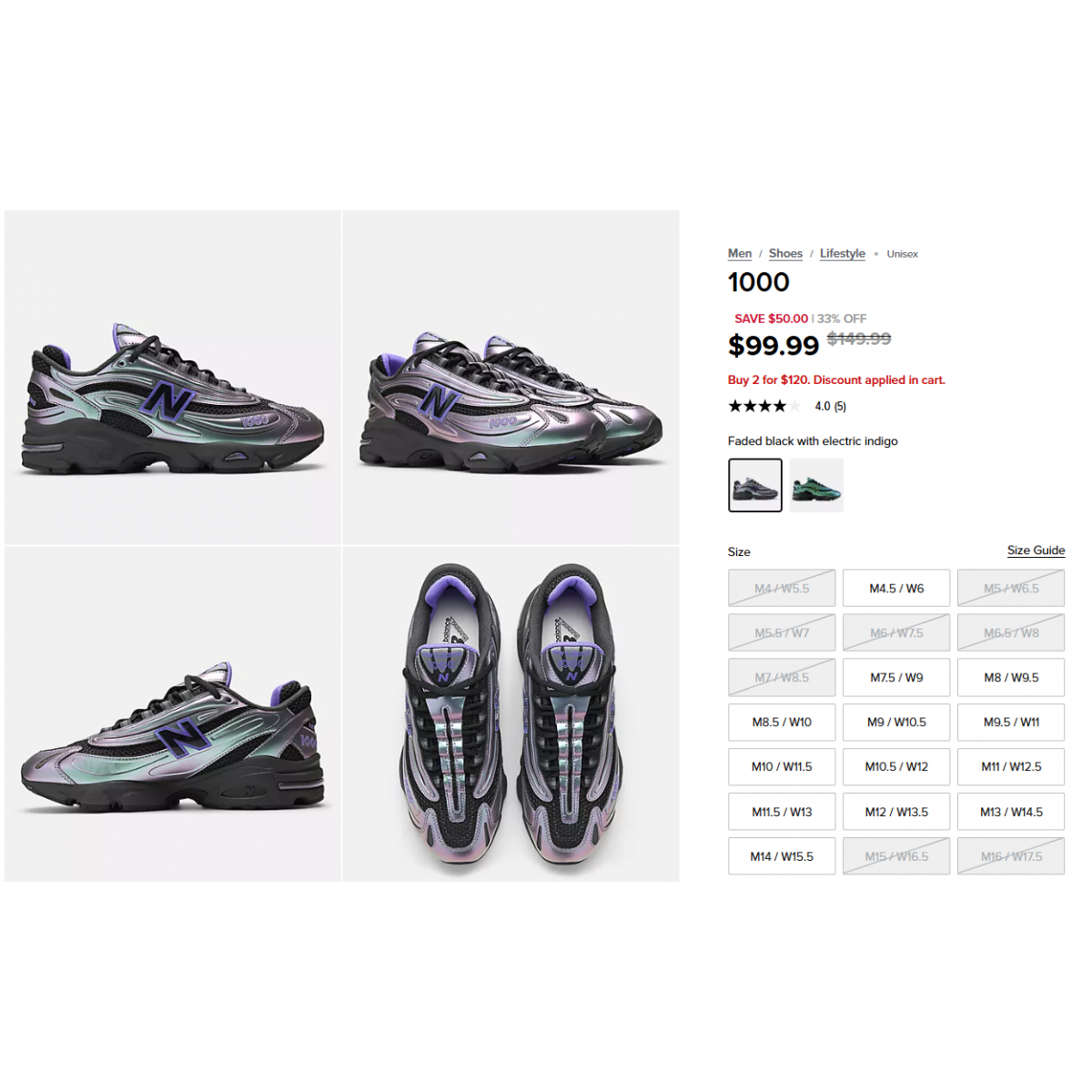Open the Size Guide link

click(x=1036, y=551)
